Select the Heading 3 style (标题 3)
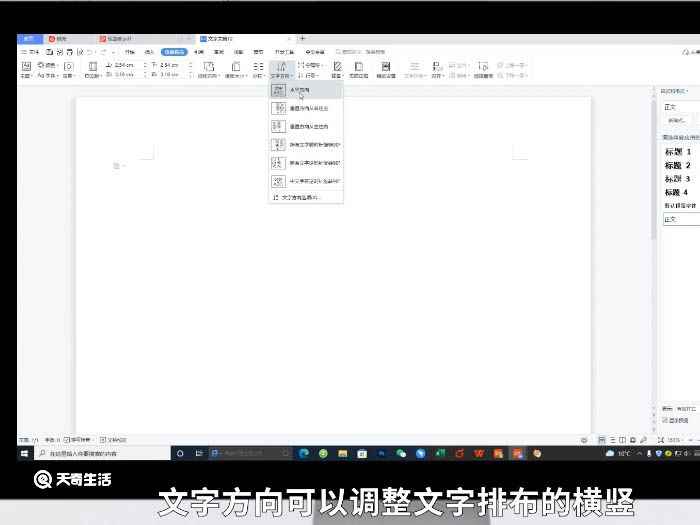Image resolution: width=700 pixels, height=525 pixels. coord(678,179)
